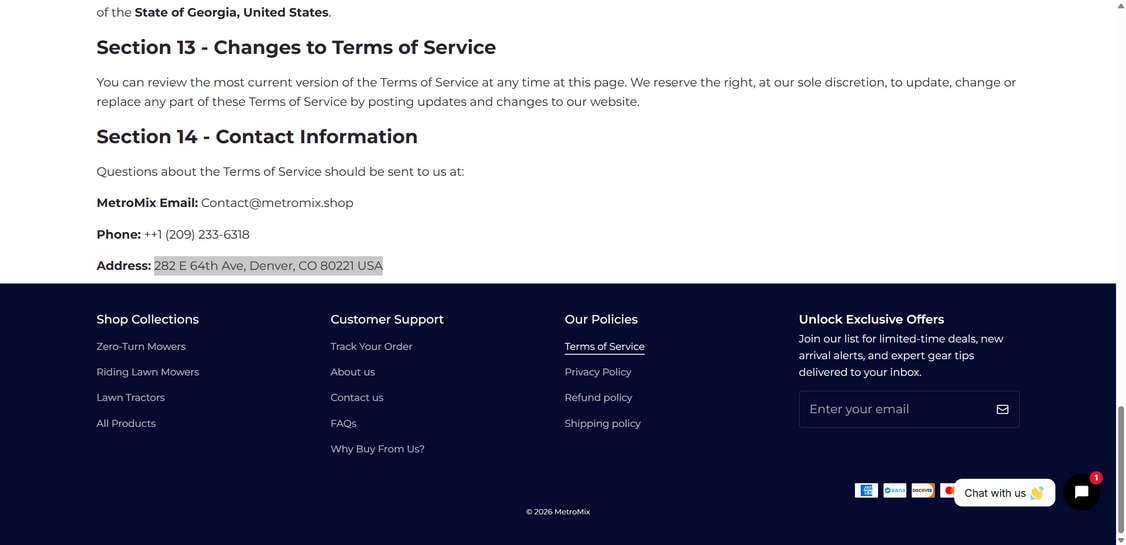Open Why Buy From Us? link
1126x545 pixels.
tap(377, 449)
